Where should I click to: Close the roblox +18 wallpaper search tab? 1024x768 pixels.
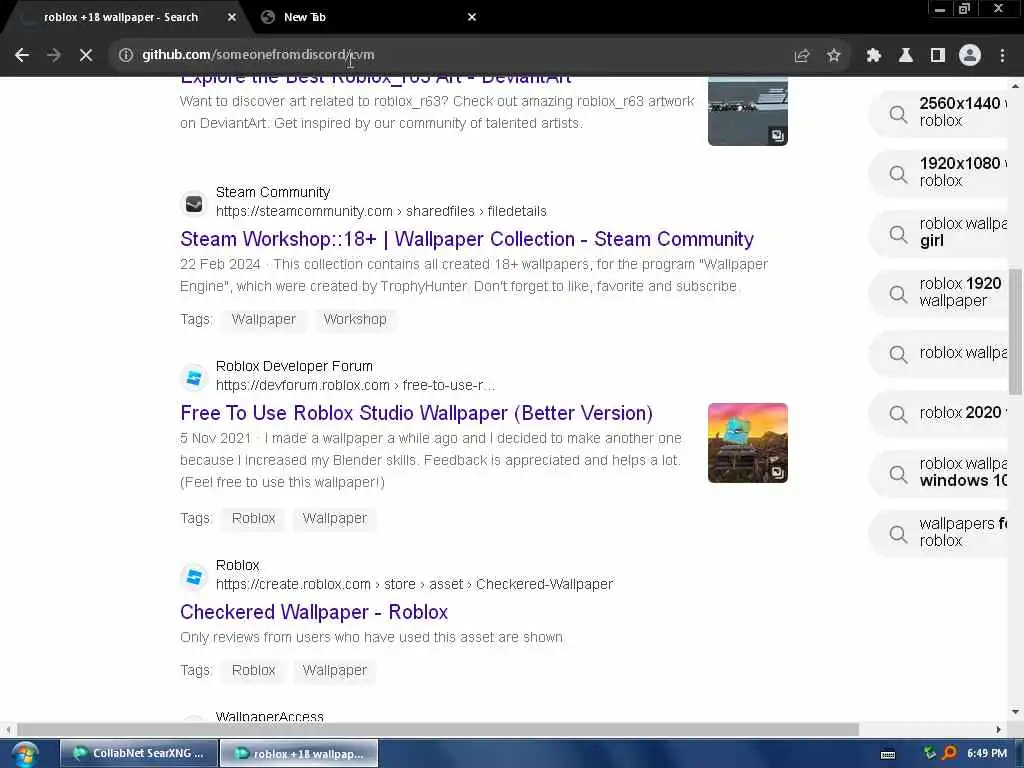(232, 18)
